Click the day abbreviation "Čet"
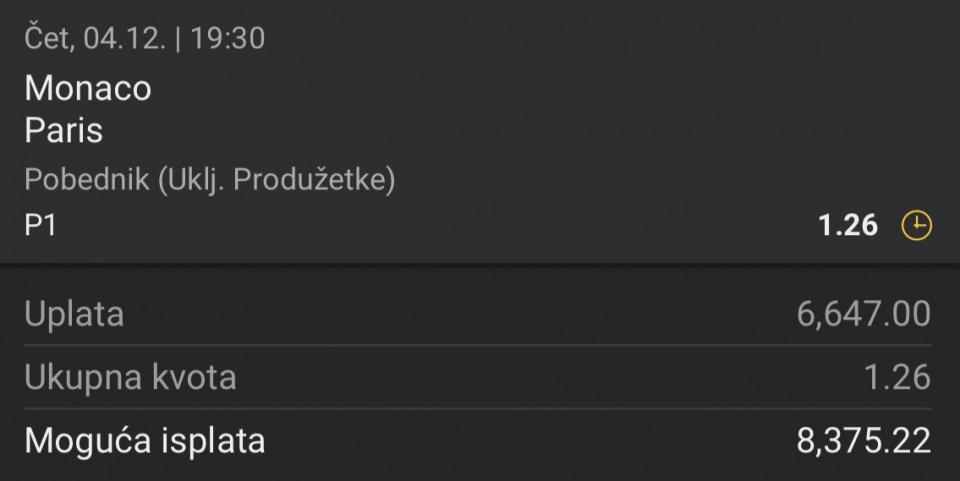 pyautogui.click(x=47, y=38)
